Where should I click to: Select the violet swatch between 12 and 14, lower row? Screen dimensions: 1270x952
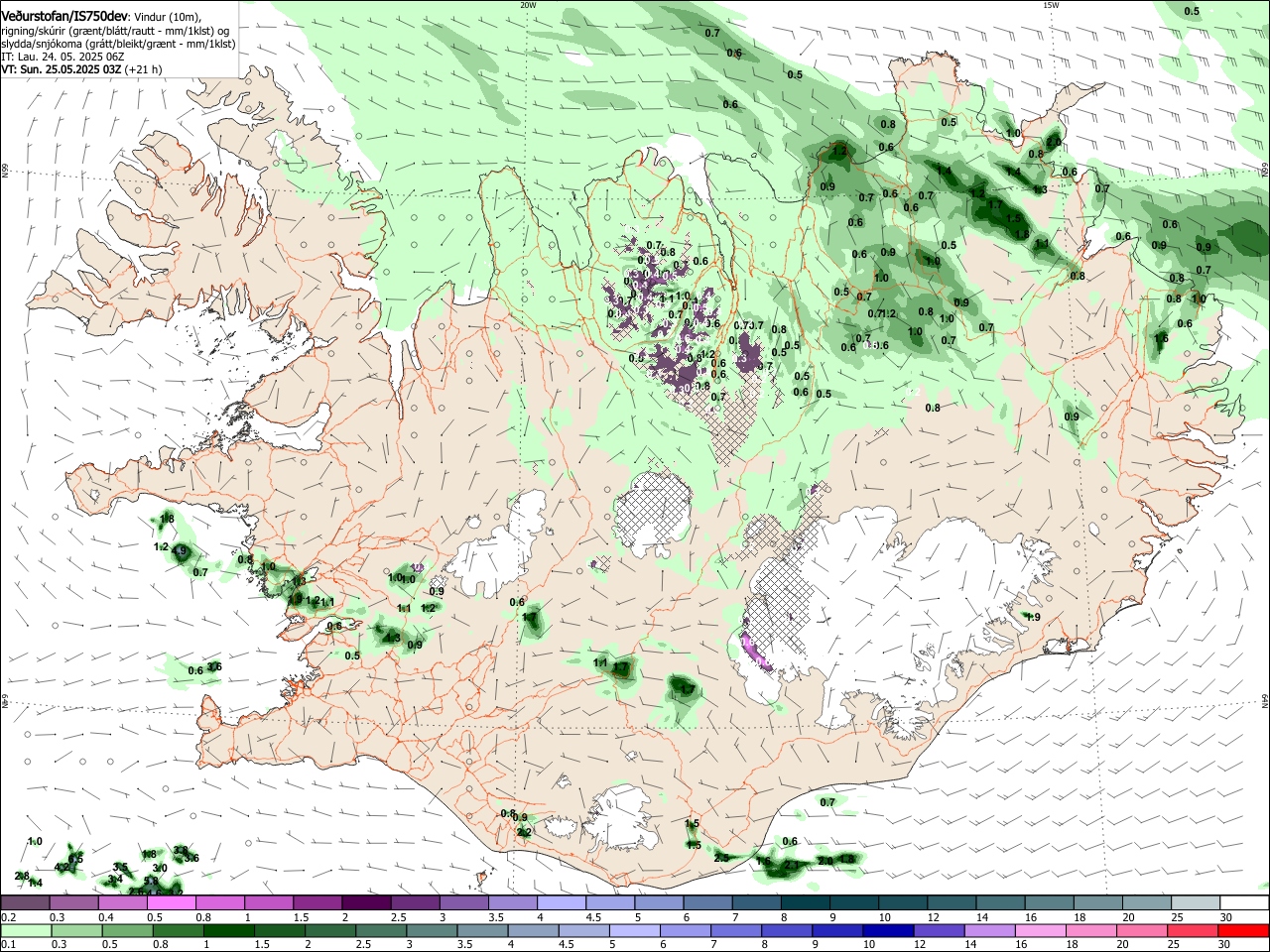pyautogui.click(x=940, y=930)
